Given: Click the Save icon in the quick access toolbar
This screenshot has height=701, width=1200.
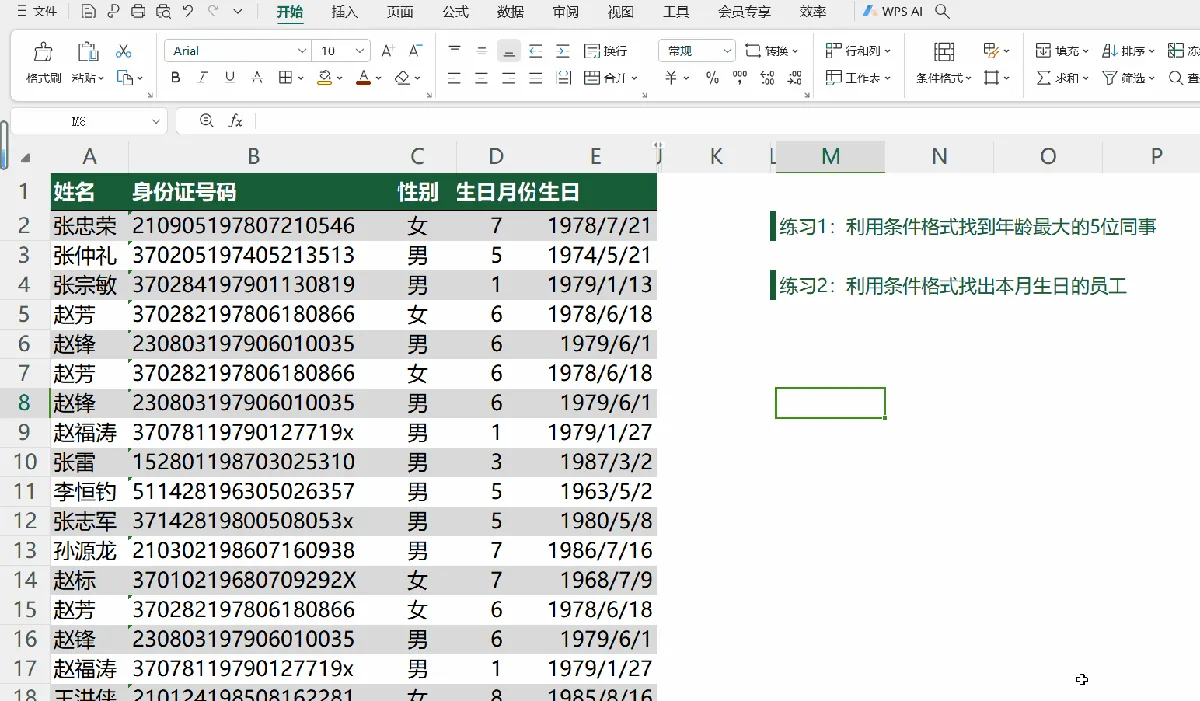Looking at the screenshot, I should 89,12.
